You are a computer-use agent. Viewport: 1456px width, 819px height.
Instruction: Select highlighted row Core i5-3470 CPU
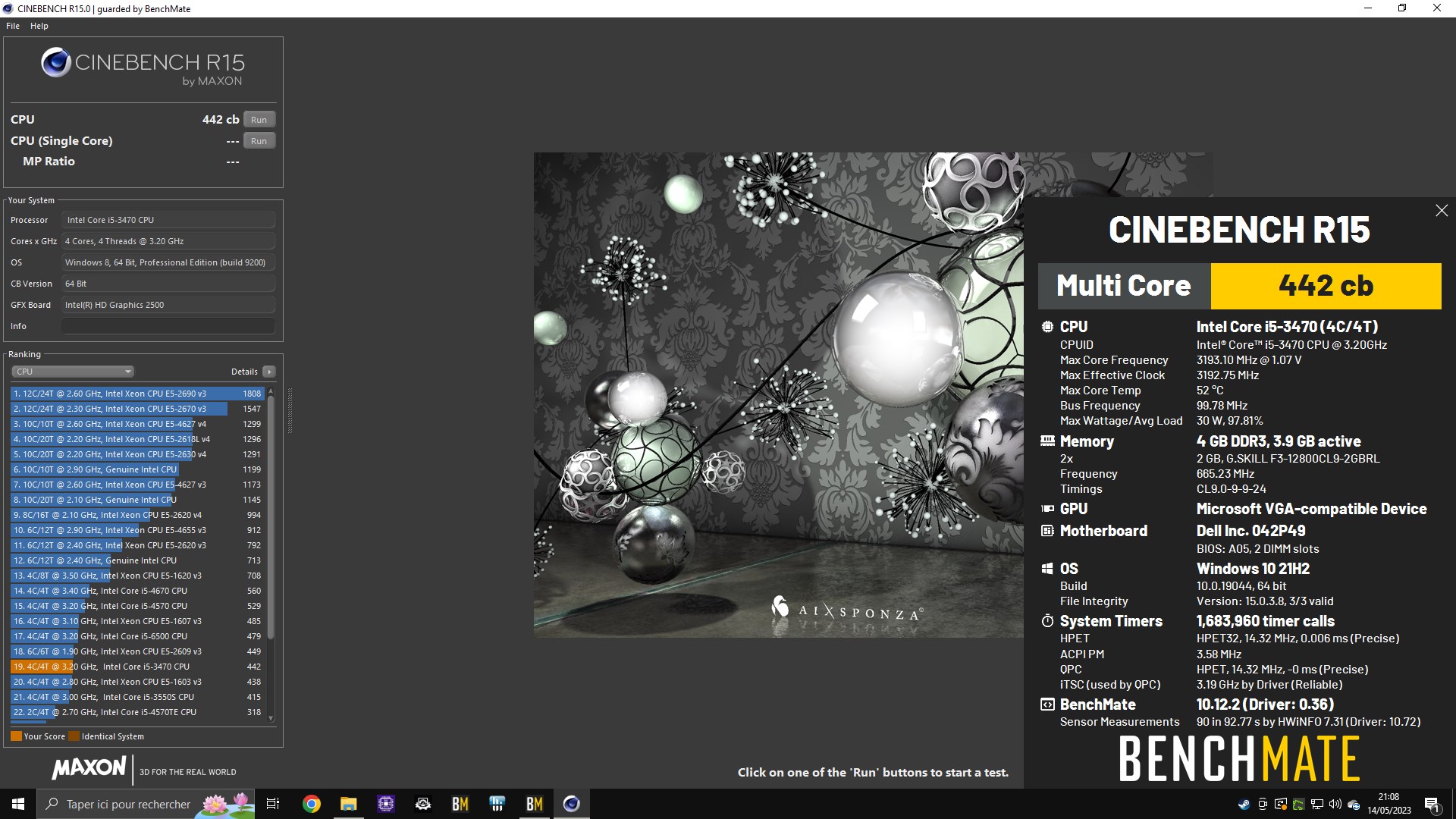coord(137,667)
